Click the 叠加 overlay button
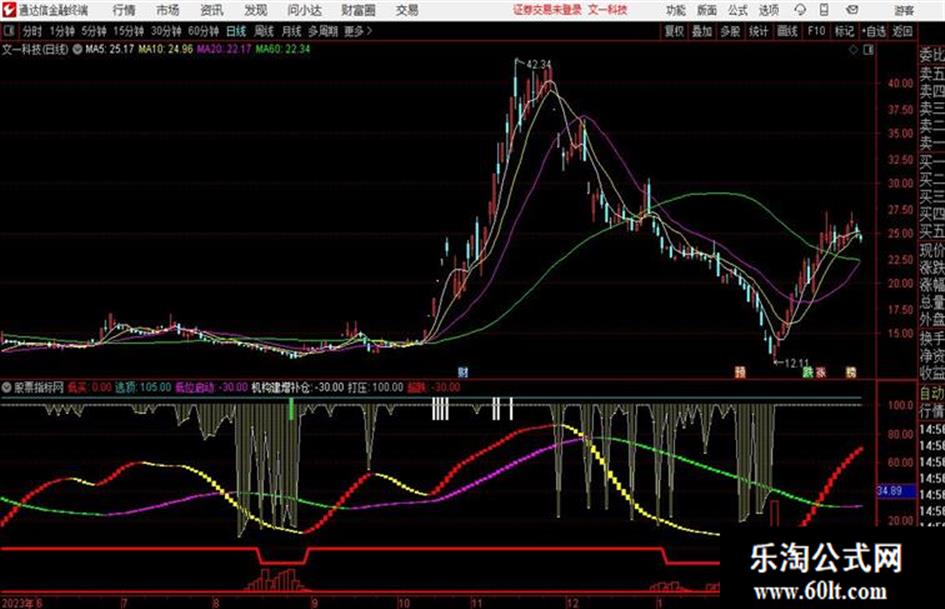 click(702, 31)
